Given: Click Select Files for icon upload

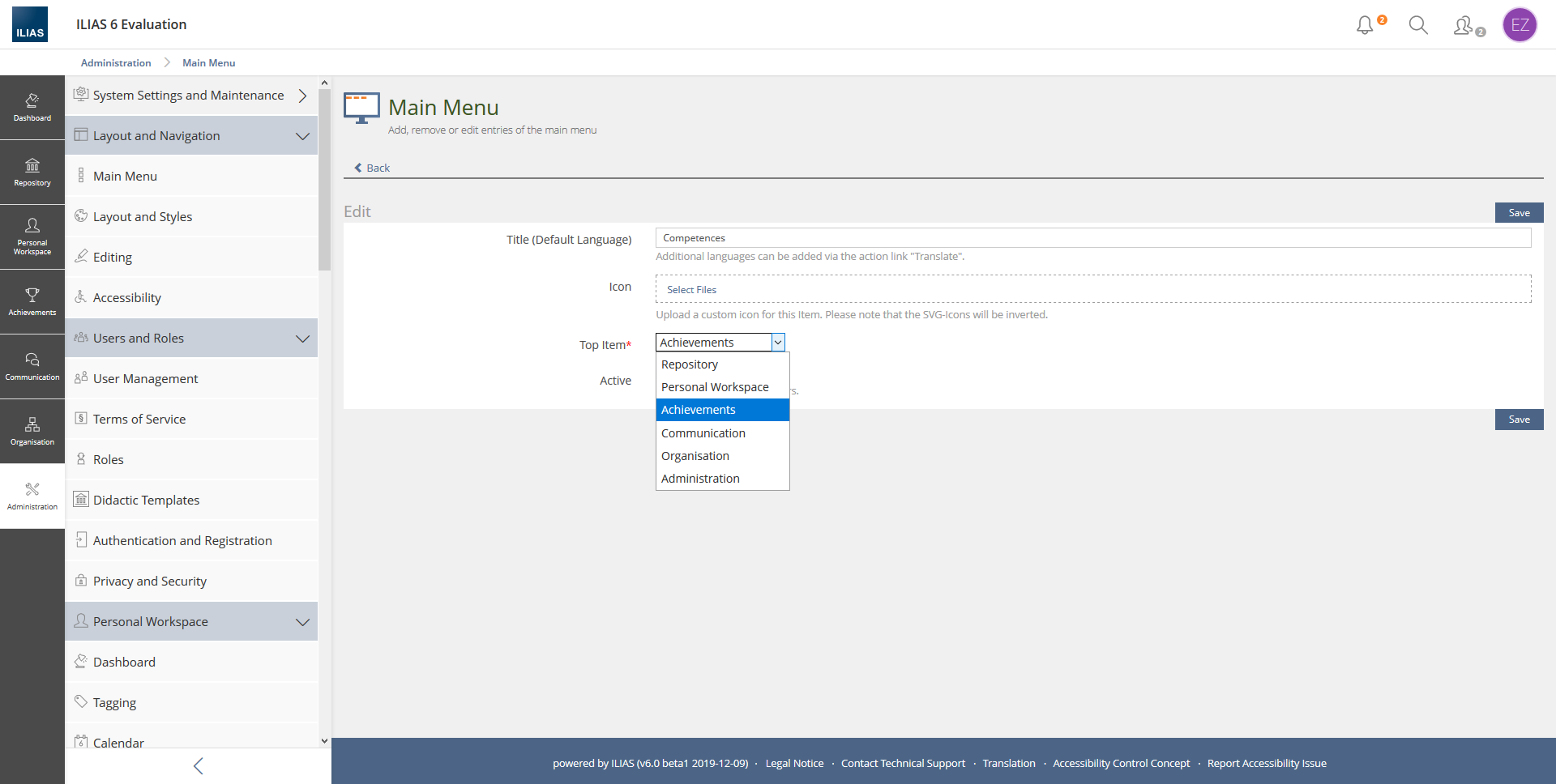Looking at the screenshot, I should pyautogui.click(x=691, y=290).
